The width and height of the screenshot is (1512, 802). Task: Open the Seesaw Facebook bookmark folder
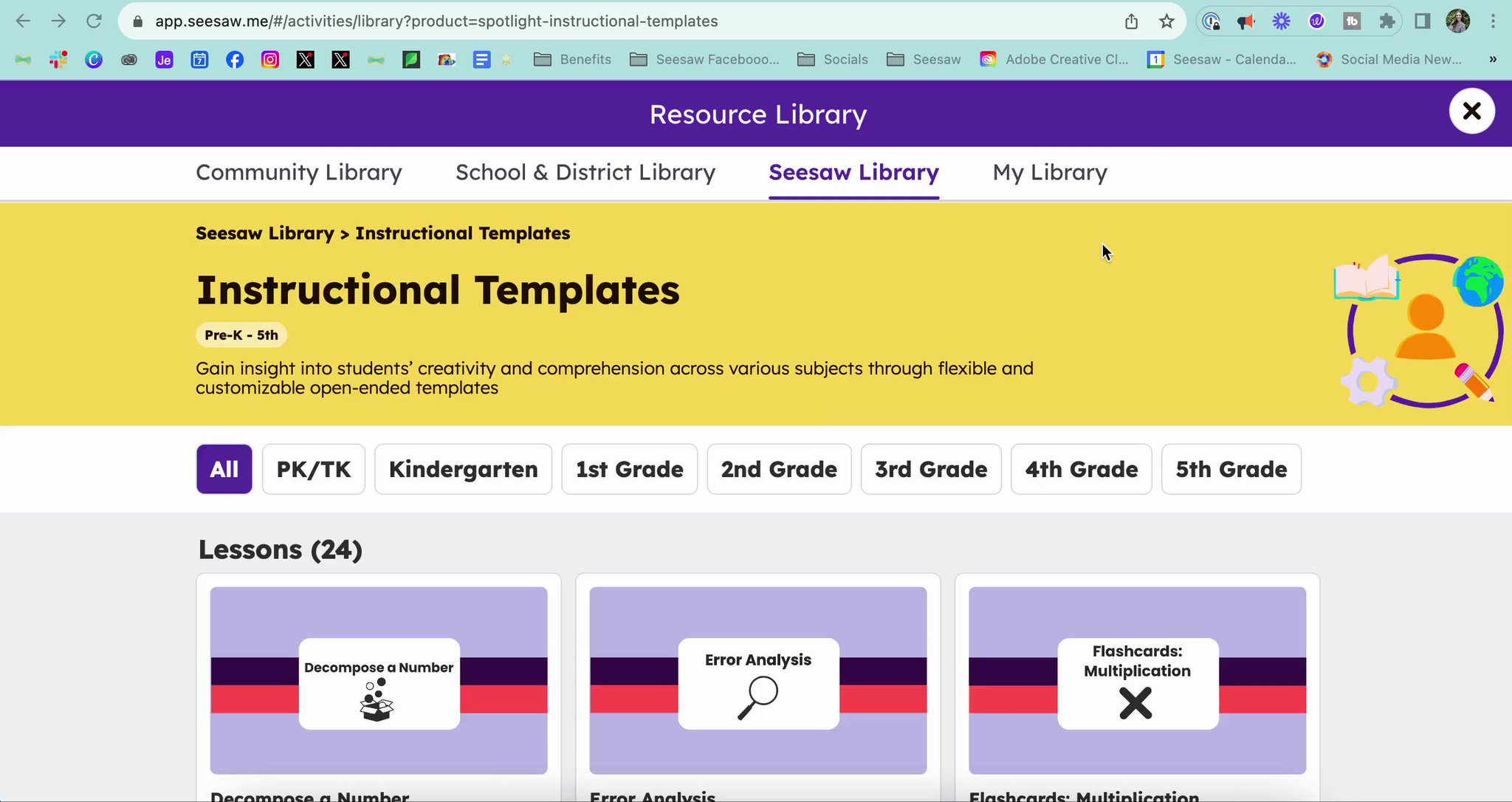coord(704,60)
